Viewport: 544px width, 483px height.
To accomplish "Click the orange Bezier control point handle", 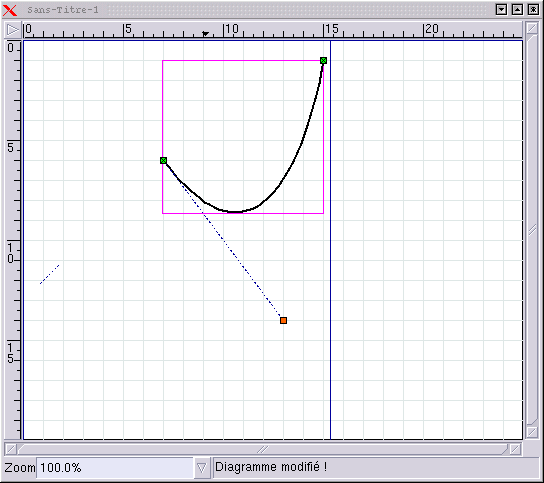I will [283, 320].
